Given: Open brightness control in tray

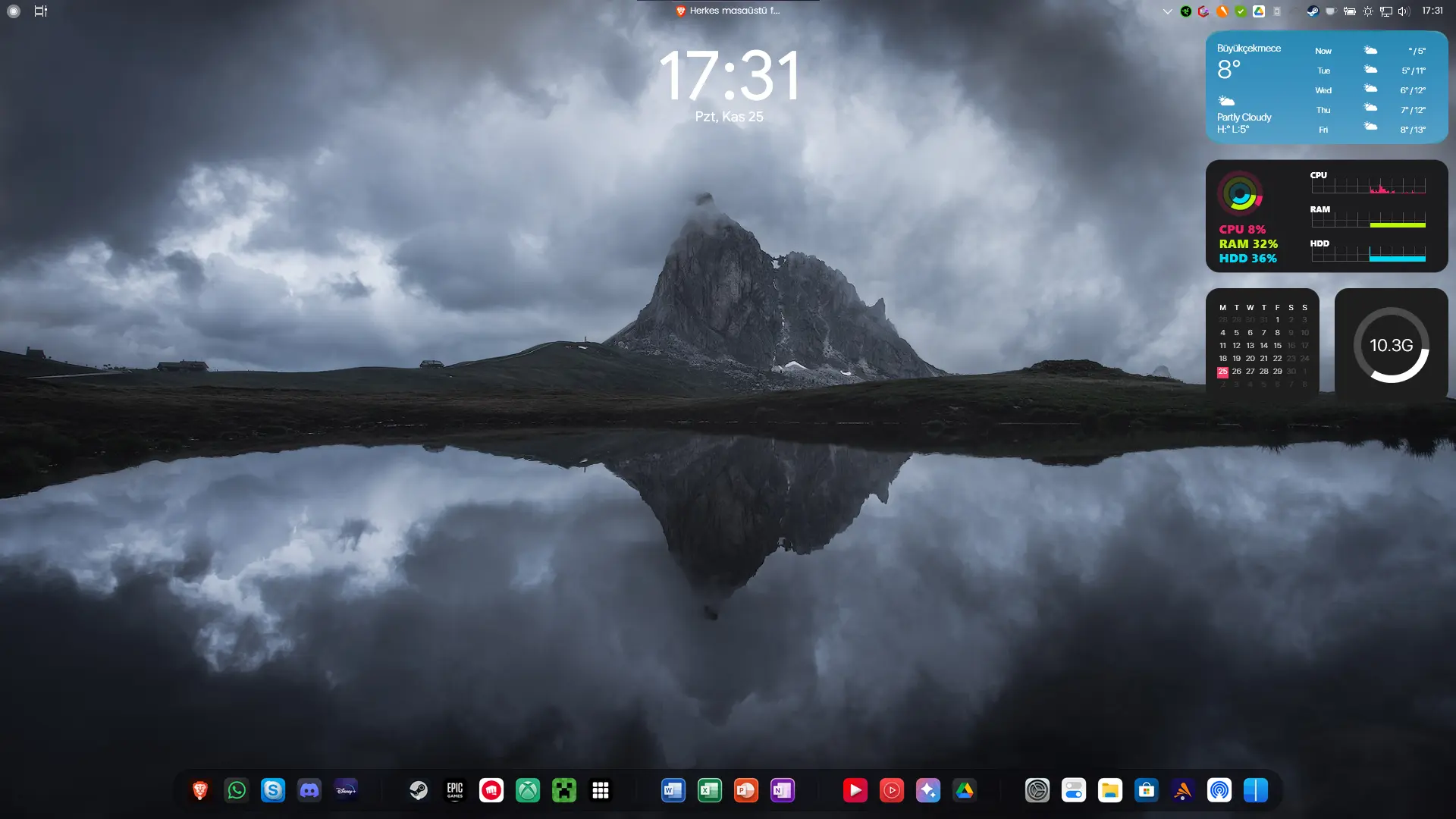Looking at the screenshot, I should (1368, 11).
